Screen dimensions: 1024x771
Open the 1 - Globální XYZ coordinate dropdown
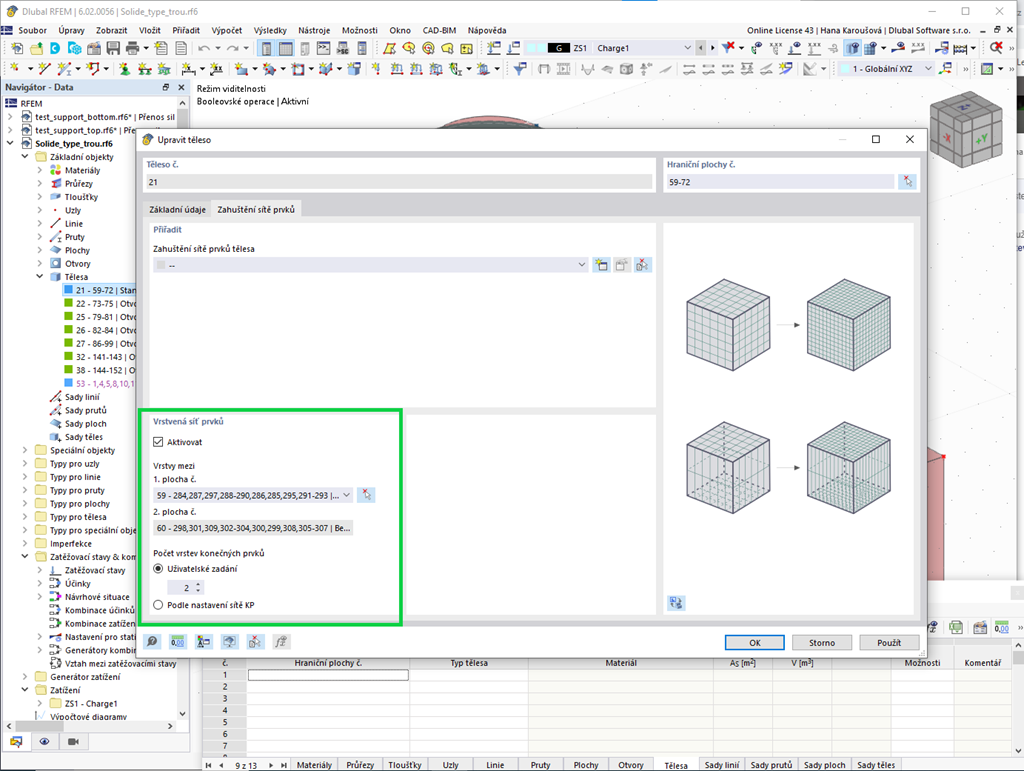[927, 69]
